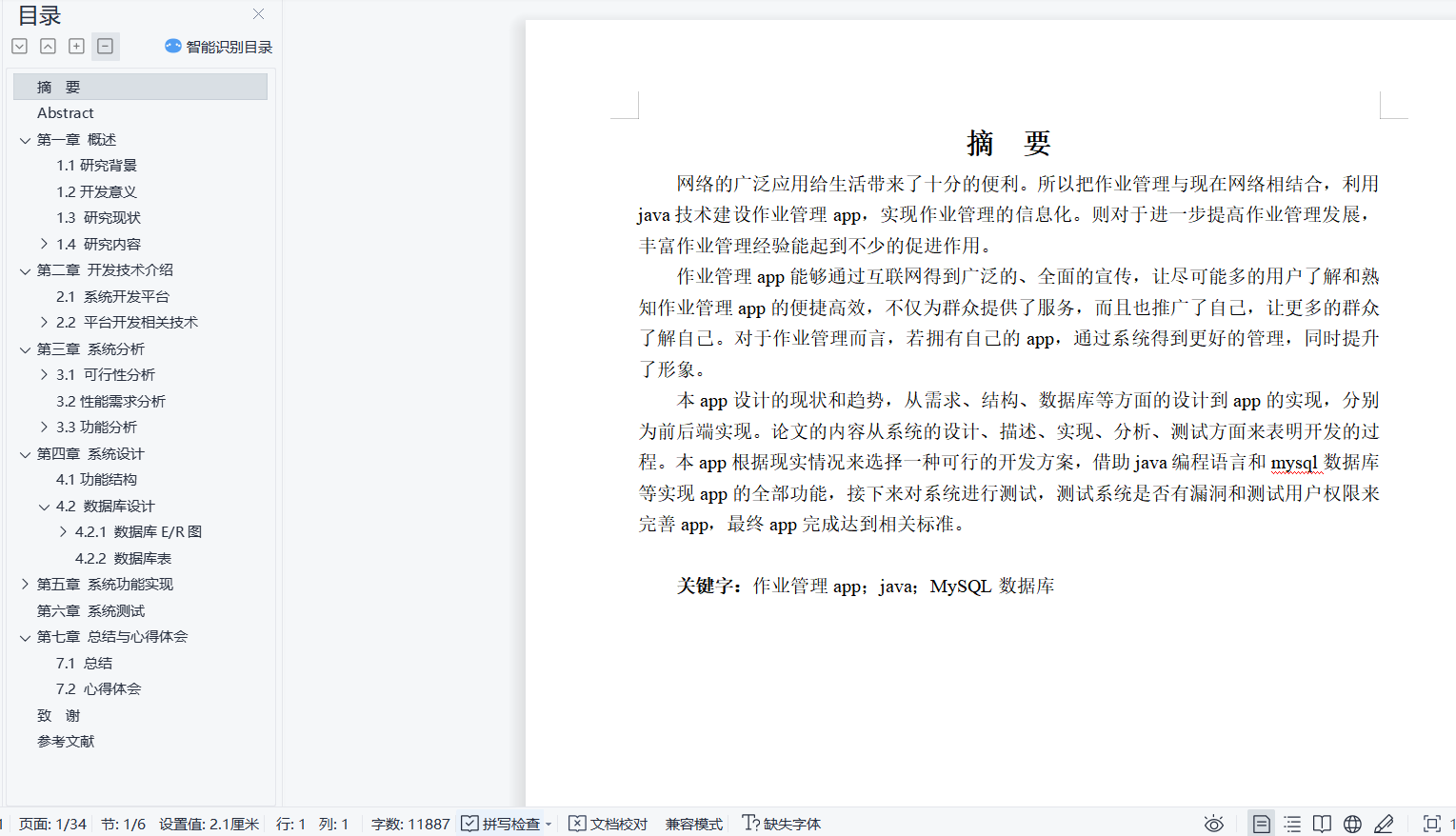Open the 拼写检查 dropdown arrow
This screenshot has width=1456, height=836.
(547, 823)
